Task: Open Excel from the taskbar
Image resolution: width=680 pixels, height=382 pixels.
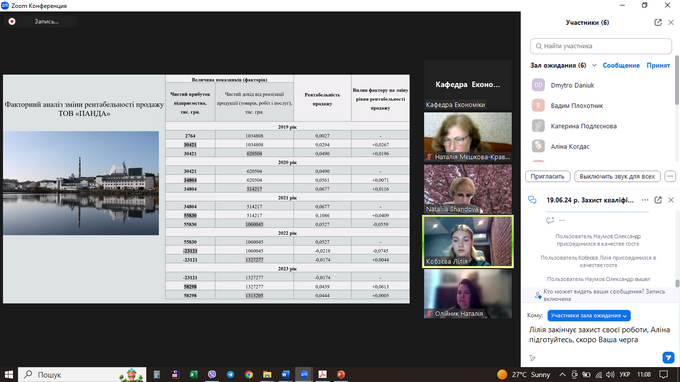Action: point(193,375)
